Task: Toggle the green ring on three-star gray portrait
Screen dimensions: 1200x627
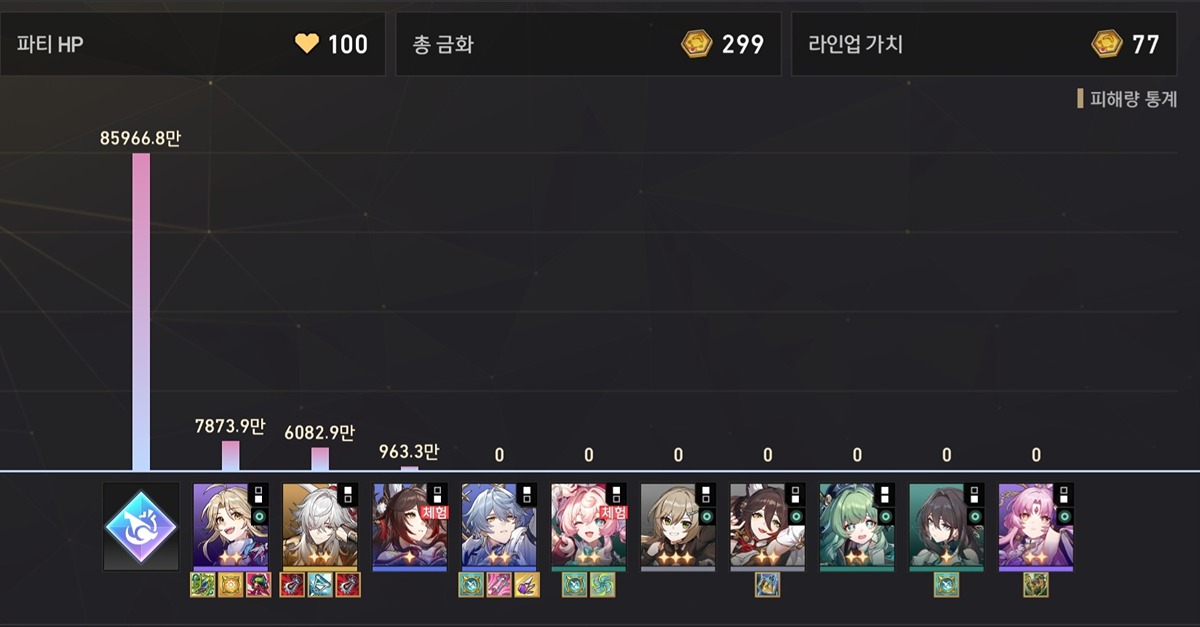Action: point(706,516)
